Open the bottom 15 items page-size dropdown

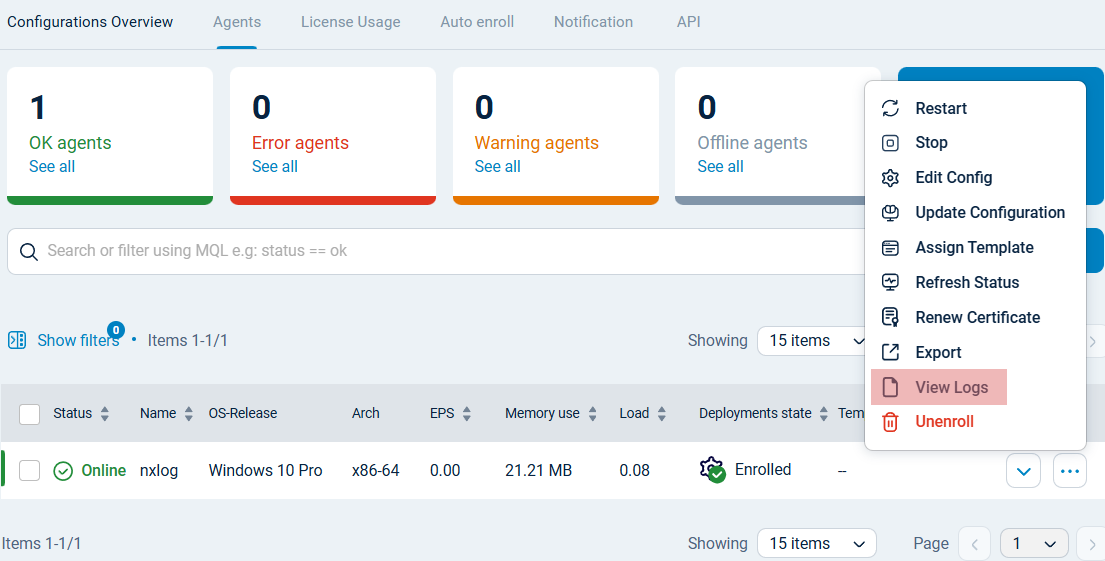click(816, 543)
